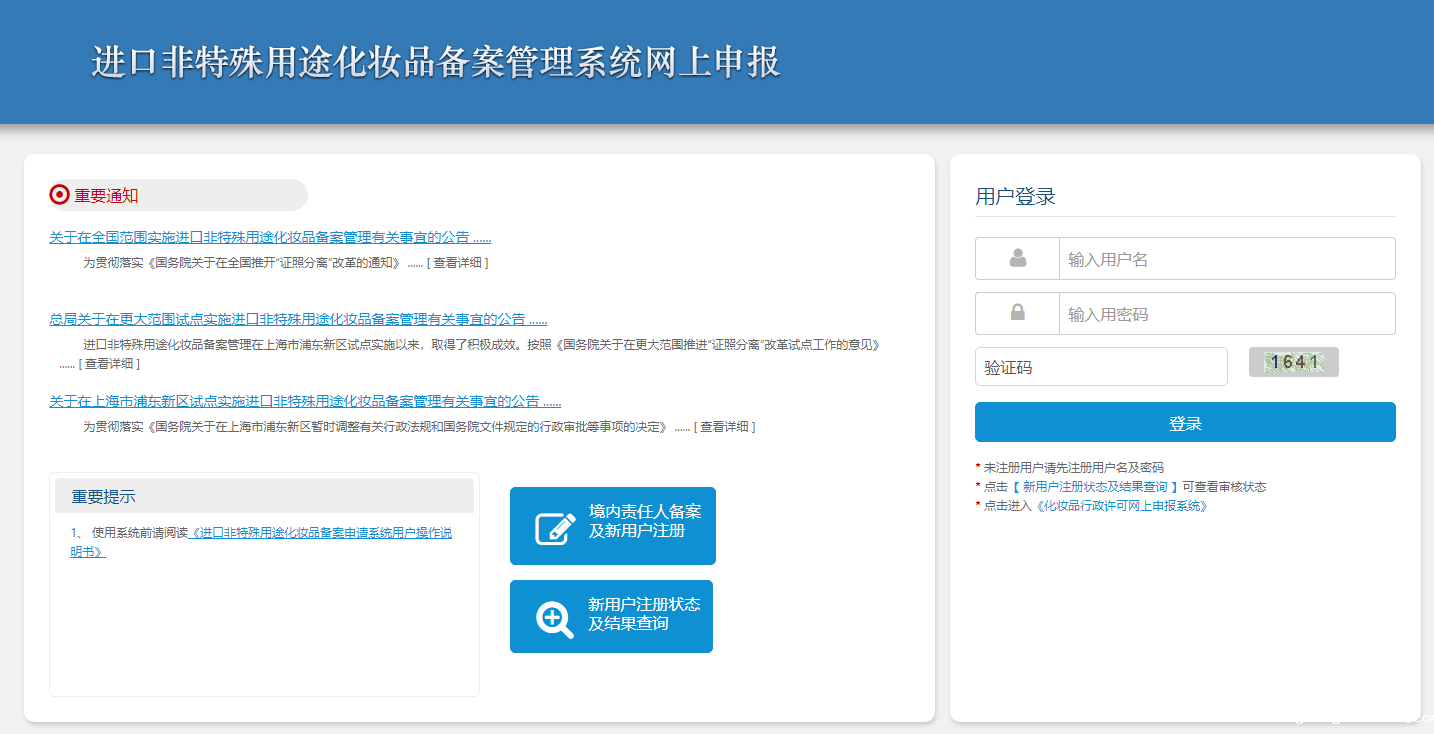Open the 关于在全国范围实施 announcement link
Viewport: 1434px width, 734px height.
pyautogui.click(x=270, y=238)
